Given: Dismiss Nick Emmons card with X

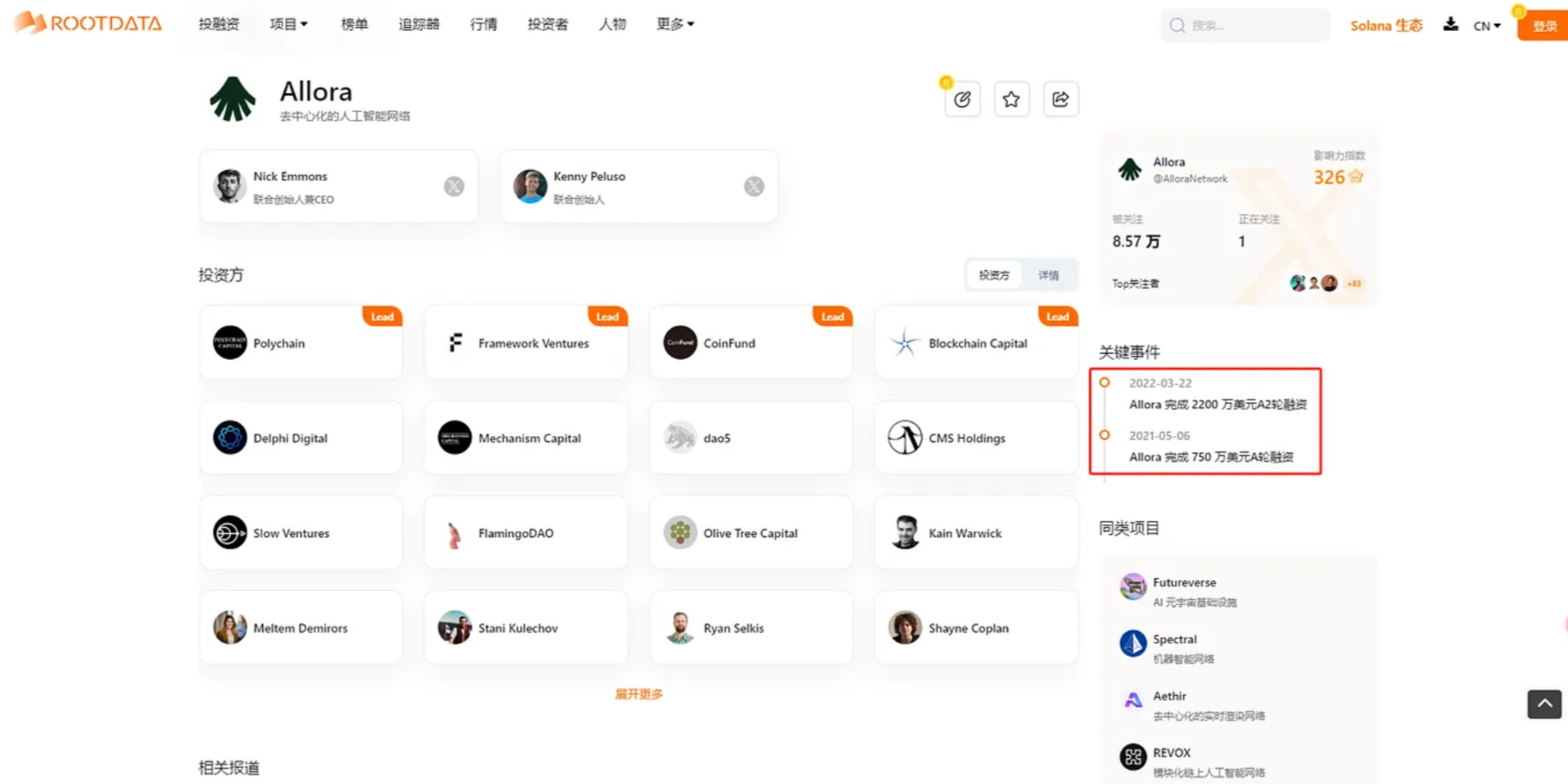Looking at the screenshot, I should pos(454,186).
